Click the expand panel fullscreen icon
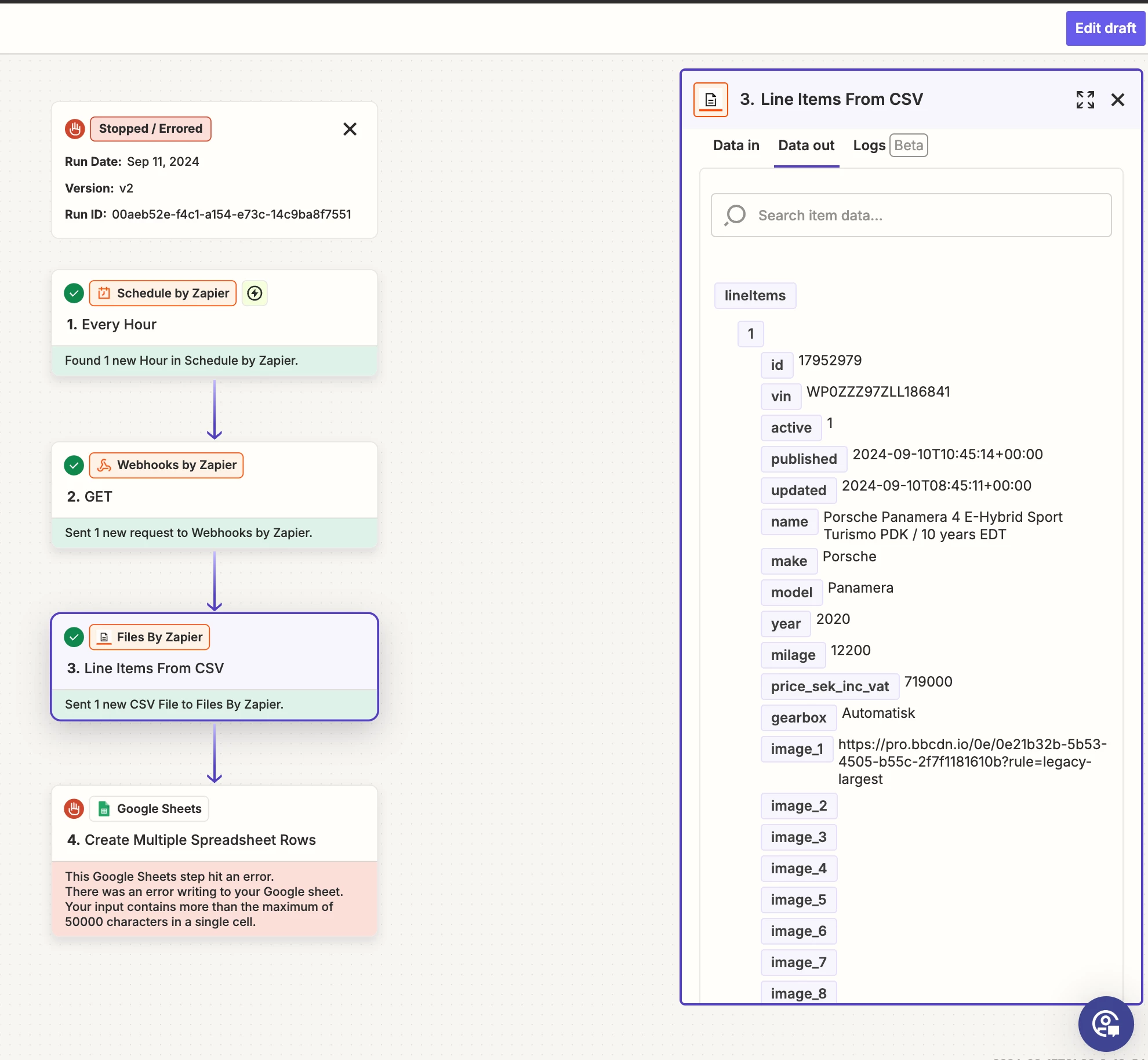This screenshot has width=1148, height=1060. (1085, 100)
